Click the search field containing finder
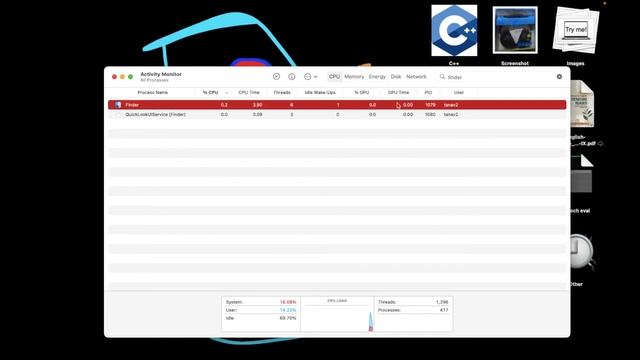The height and width of the screenshot is (360, 640). coord(501,77)
